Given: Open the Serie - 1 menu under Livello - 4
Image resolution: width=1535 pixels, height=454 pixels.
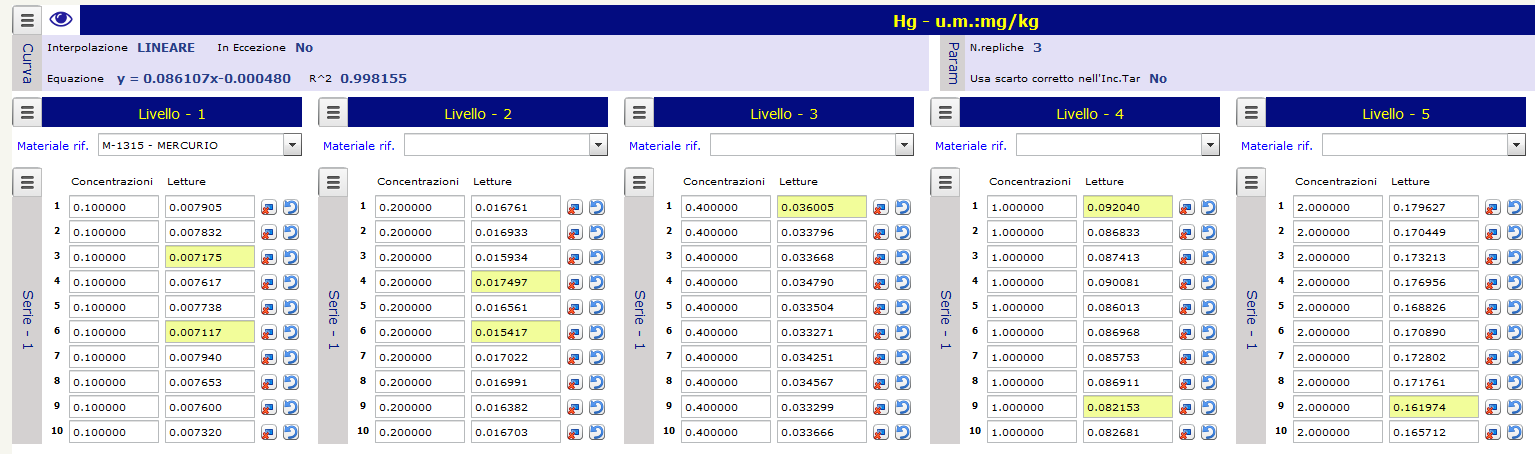Looking at the screenshot, I should click(x=946, y=182).
